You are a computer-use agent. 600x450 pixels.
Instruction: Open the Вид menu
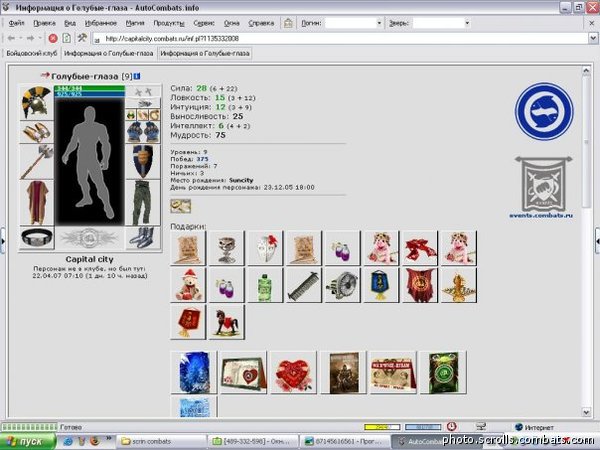coord(70,23)
